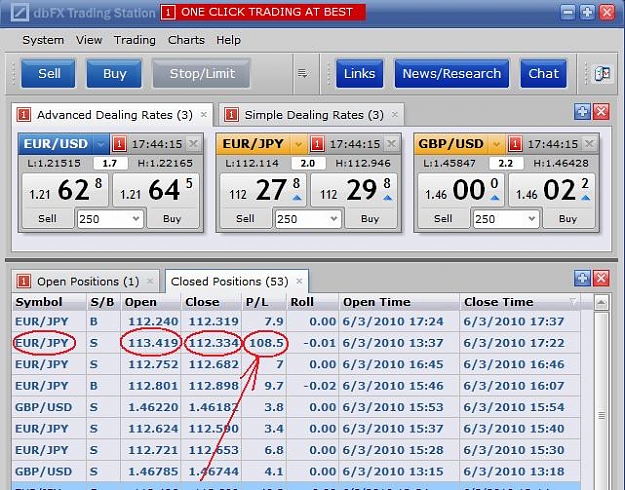625x490 pixels.
Task: Toggle one-click icon on Advanced Dealing Rates tab
Action: point(24,115)
